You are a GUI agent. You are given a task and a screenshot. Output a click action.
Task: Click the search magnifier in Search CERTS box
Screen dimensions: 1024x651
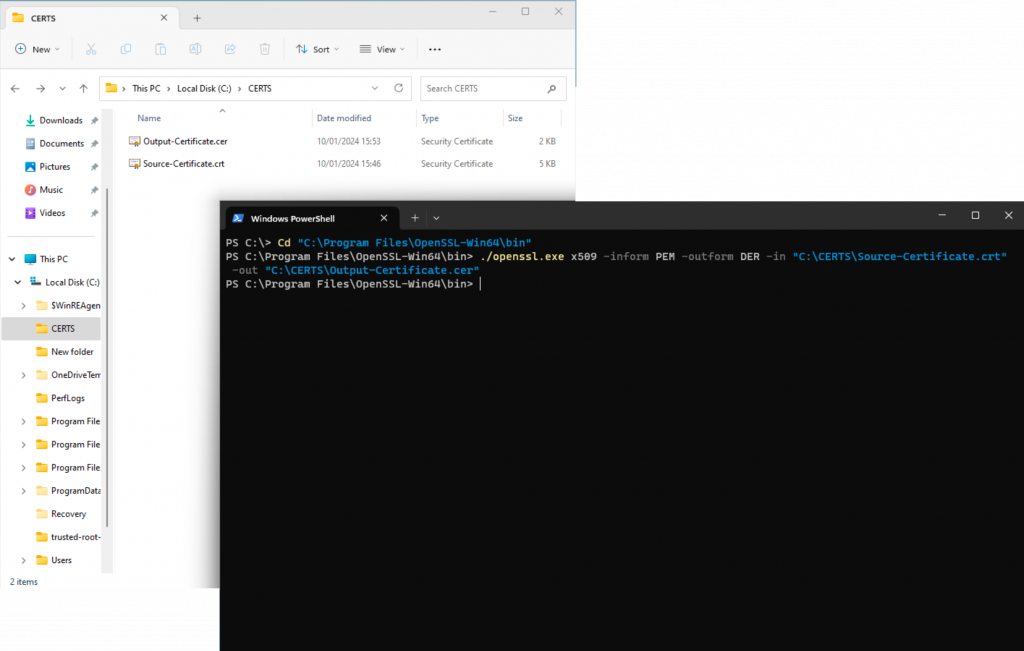click(x=551, y=89)
